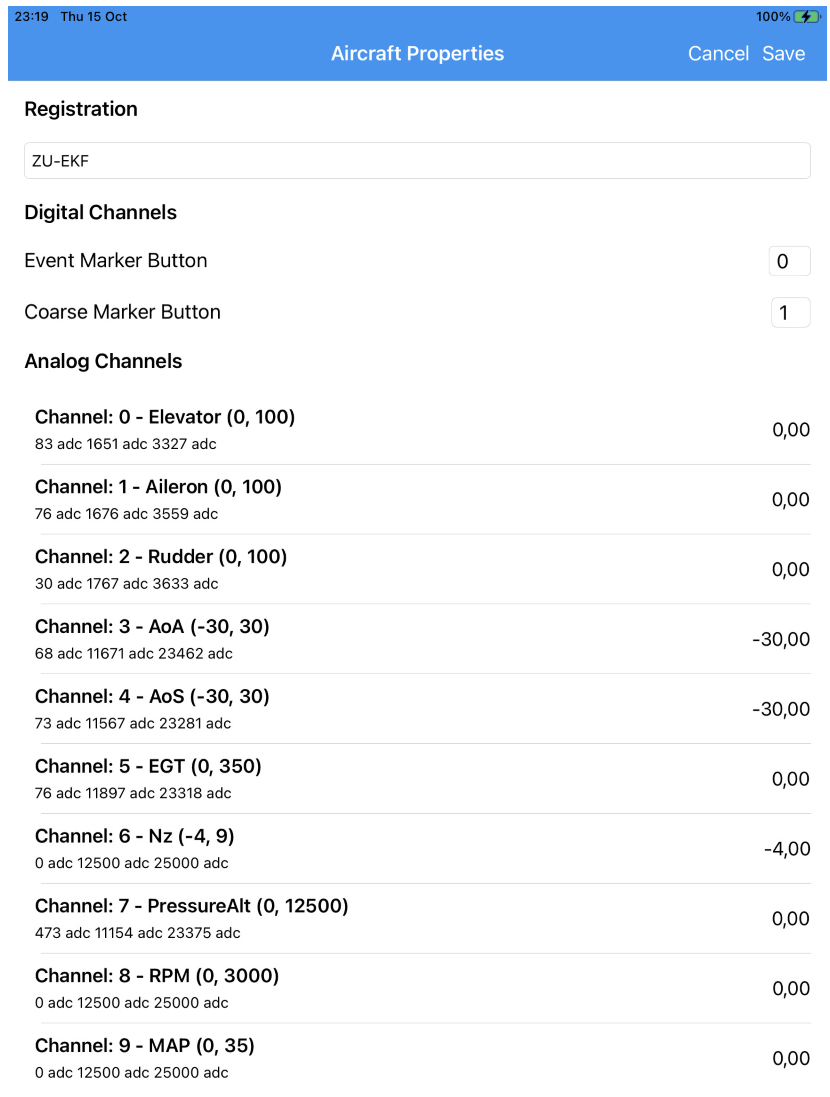This screenshot has width=830, height=1097.
Task: Cancel editing aircraft properties
Action: pos(718,54)
